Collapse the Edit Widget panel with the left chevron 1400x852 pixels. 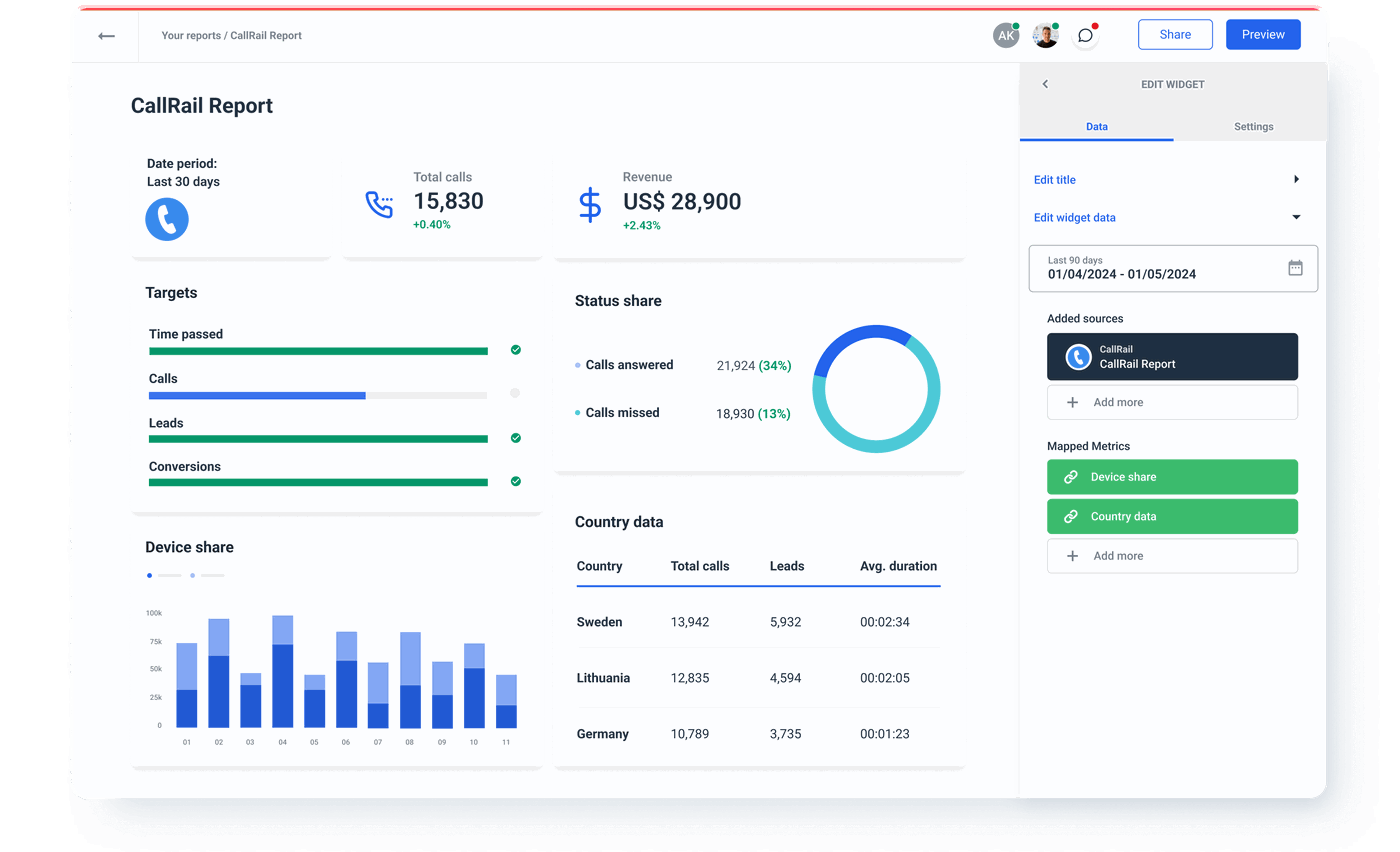[x=1045, y=84]
